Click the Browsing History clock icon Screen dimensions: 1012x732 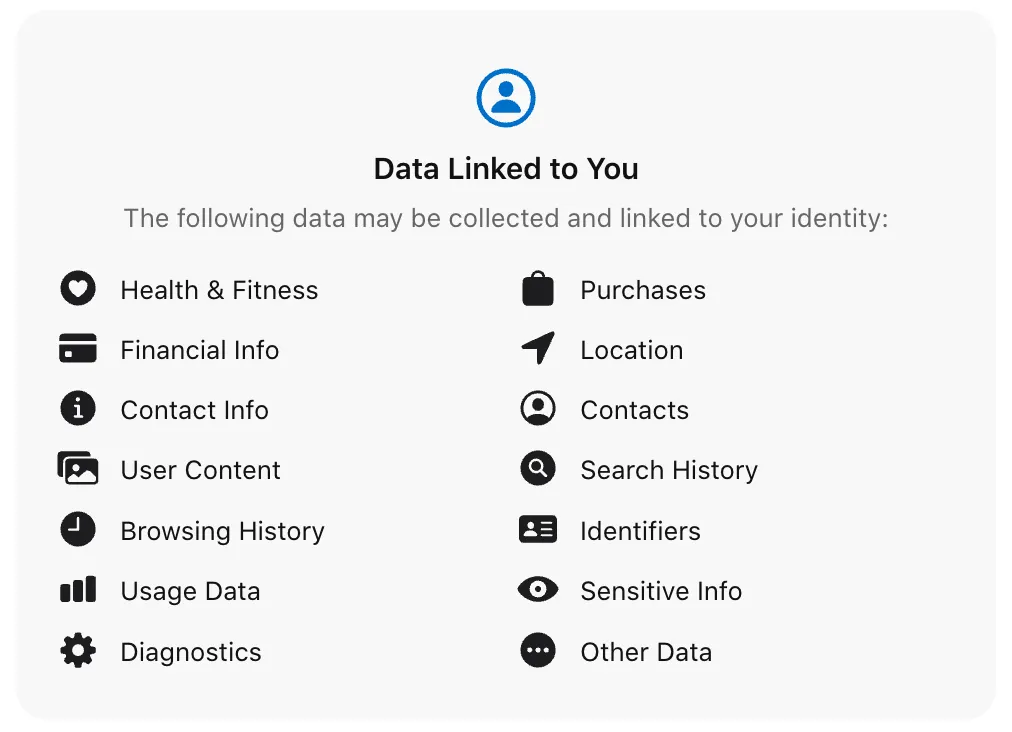pyautogui.click(x=78, y=530)
